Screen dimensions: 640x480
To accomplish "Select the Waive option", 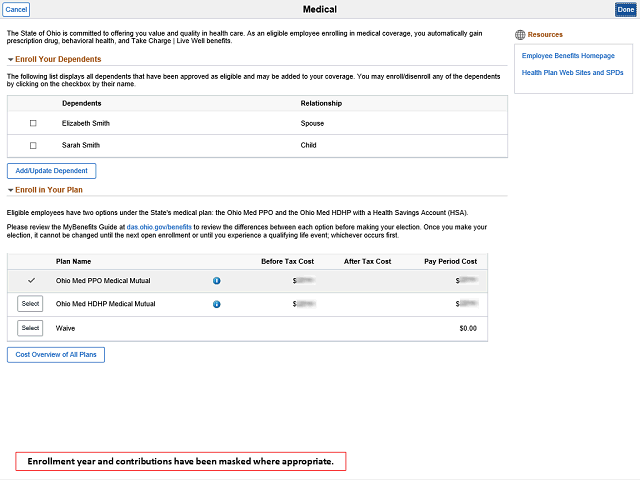I will click(30, 328).
